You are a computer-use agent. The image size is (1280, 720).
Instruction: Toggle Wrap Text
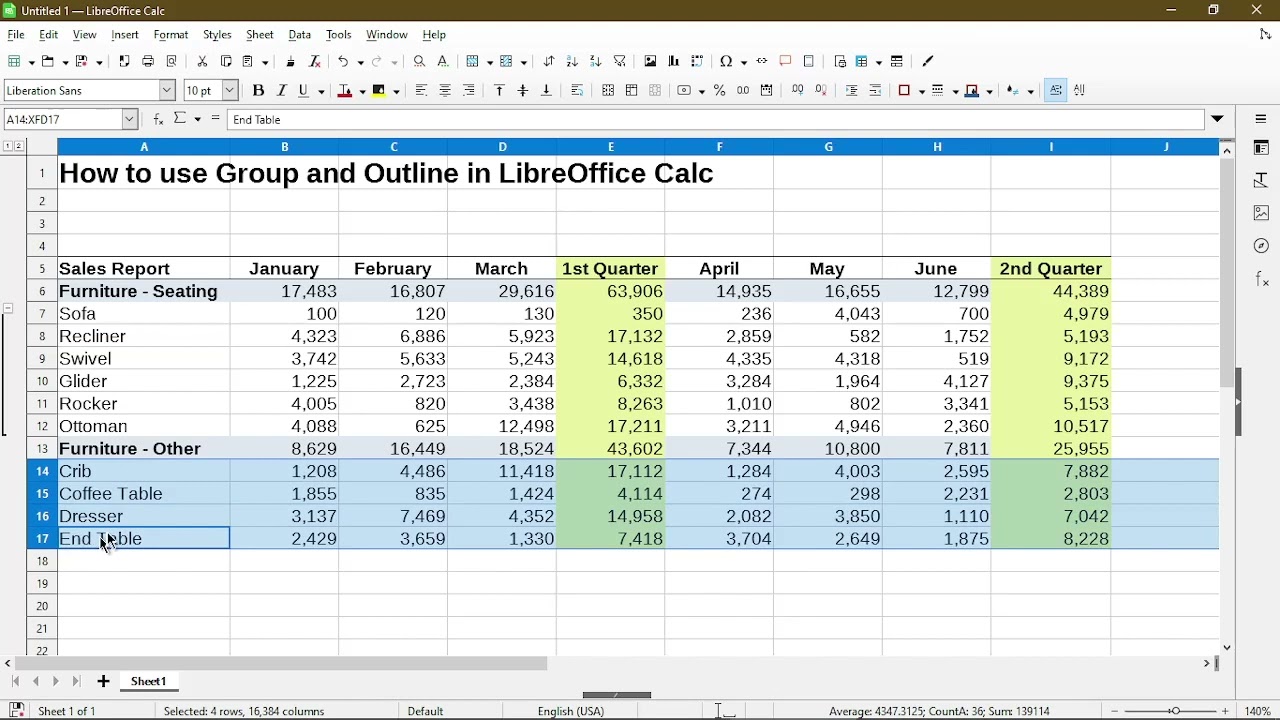[577, 91]
